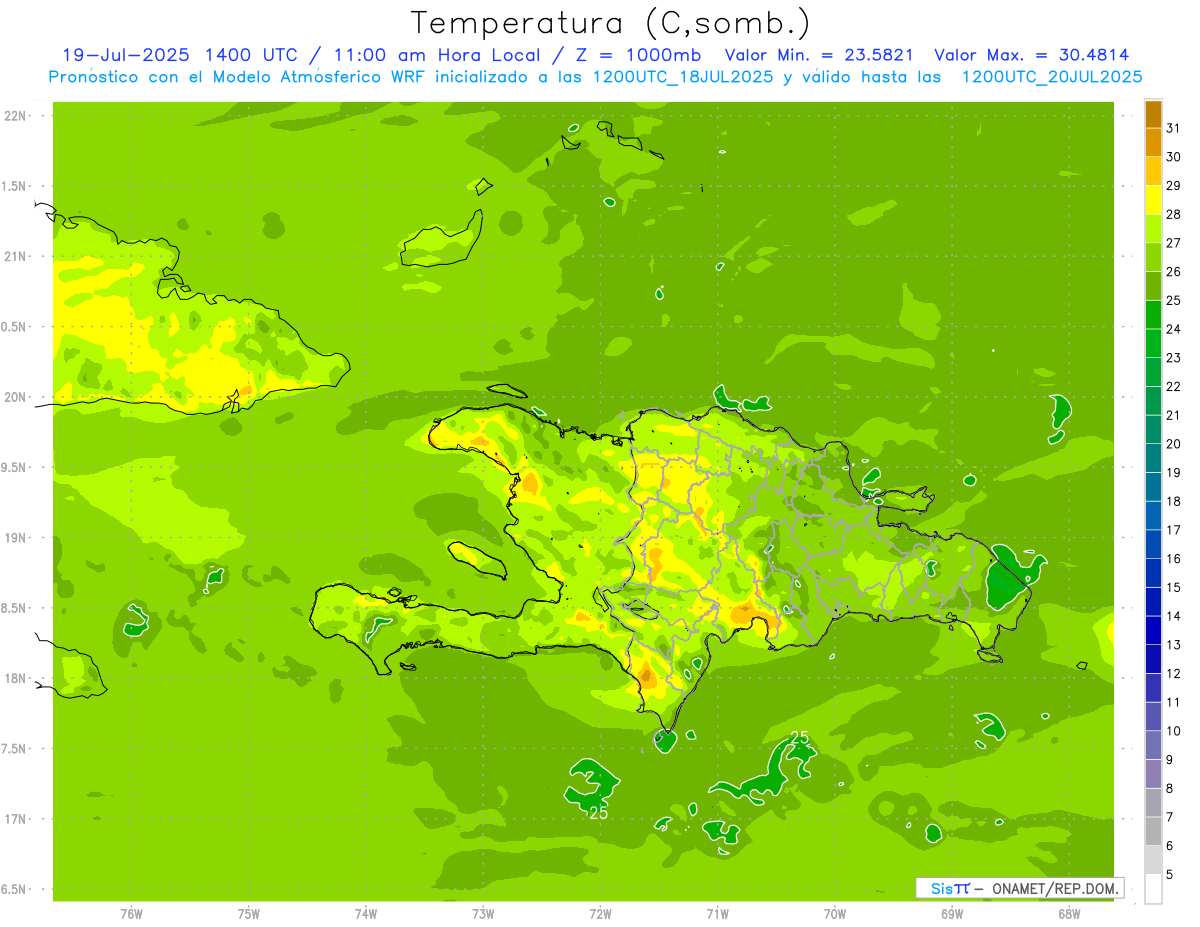Click the "73W" longitude axis label
Image resolution: width=1200 pixels, height=927 pixels.
click(x=483, y=914)
